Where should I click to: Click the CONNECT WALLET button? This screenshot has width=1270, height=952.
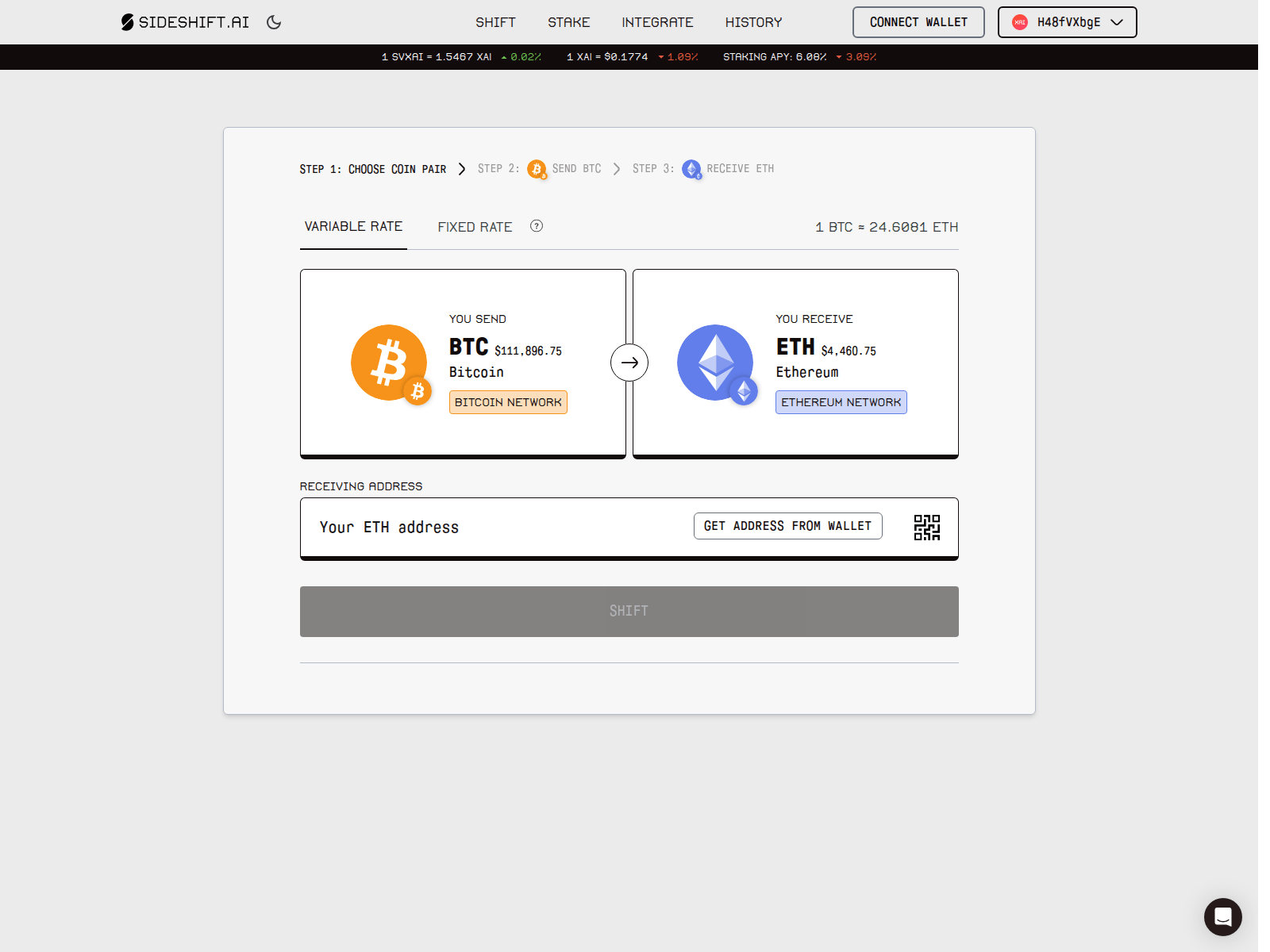click(918, 22)
